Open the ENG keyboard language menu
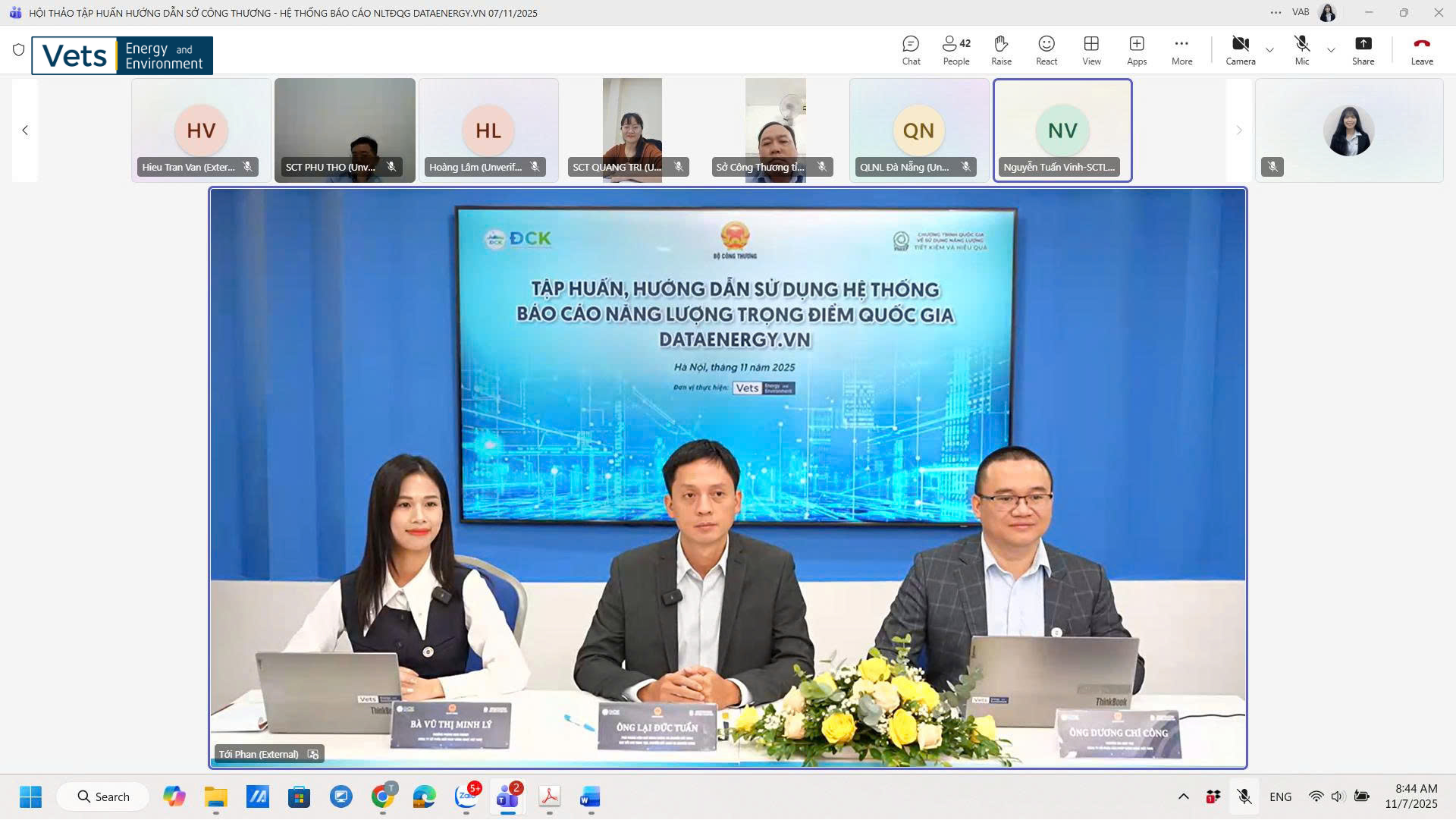This screenshot has width=1456, height=820. (x=1280, y=796)
